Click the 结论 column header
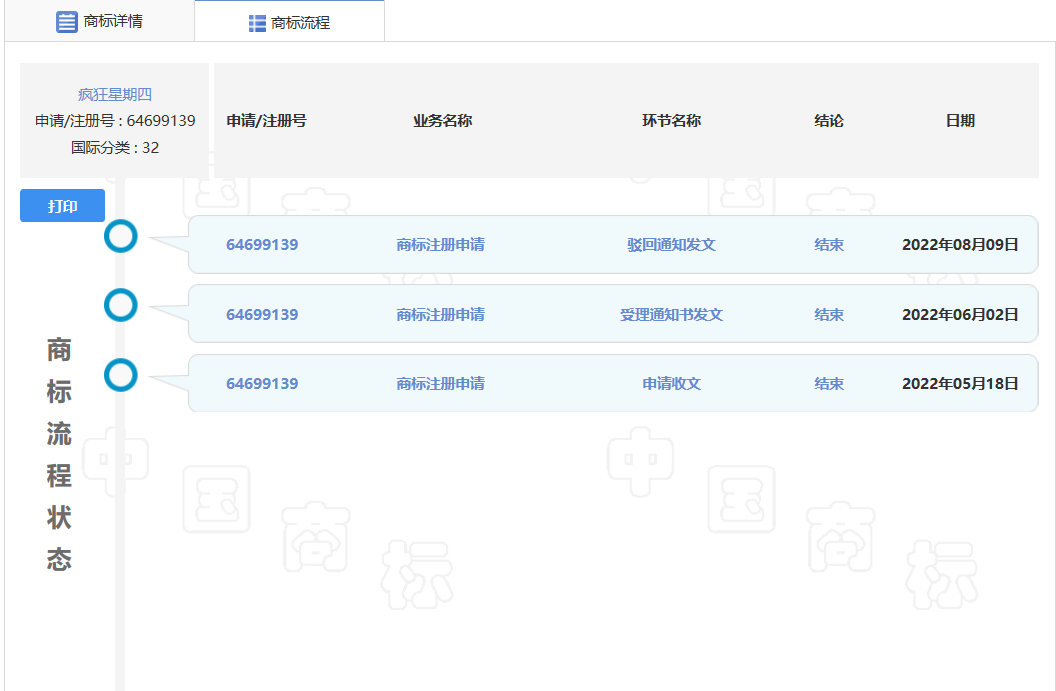 828,121
